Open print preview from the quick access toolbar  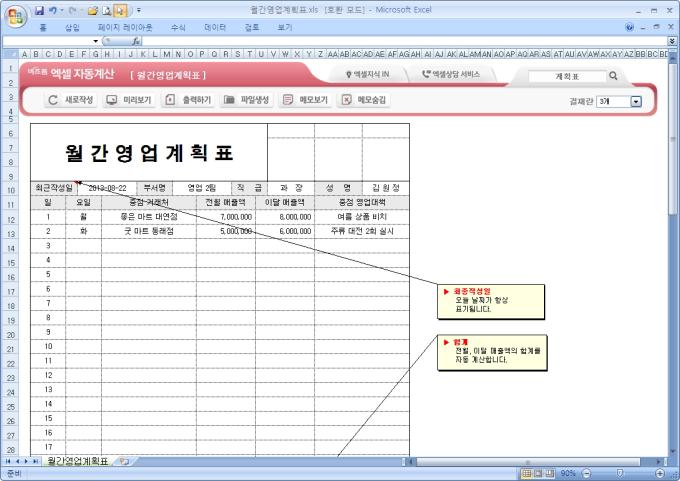tap(107, 10)
